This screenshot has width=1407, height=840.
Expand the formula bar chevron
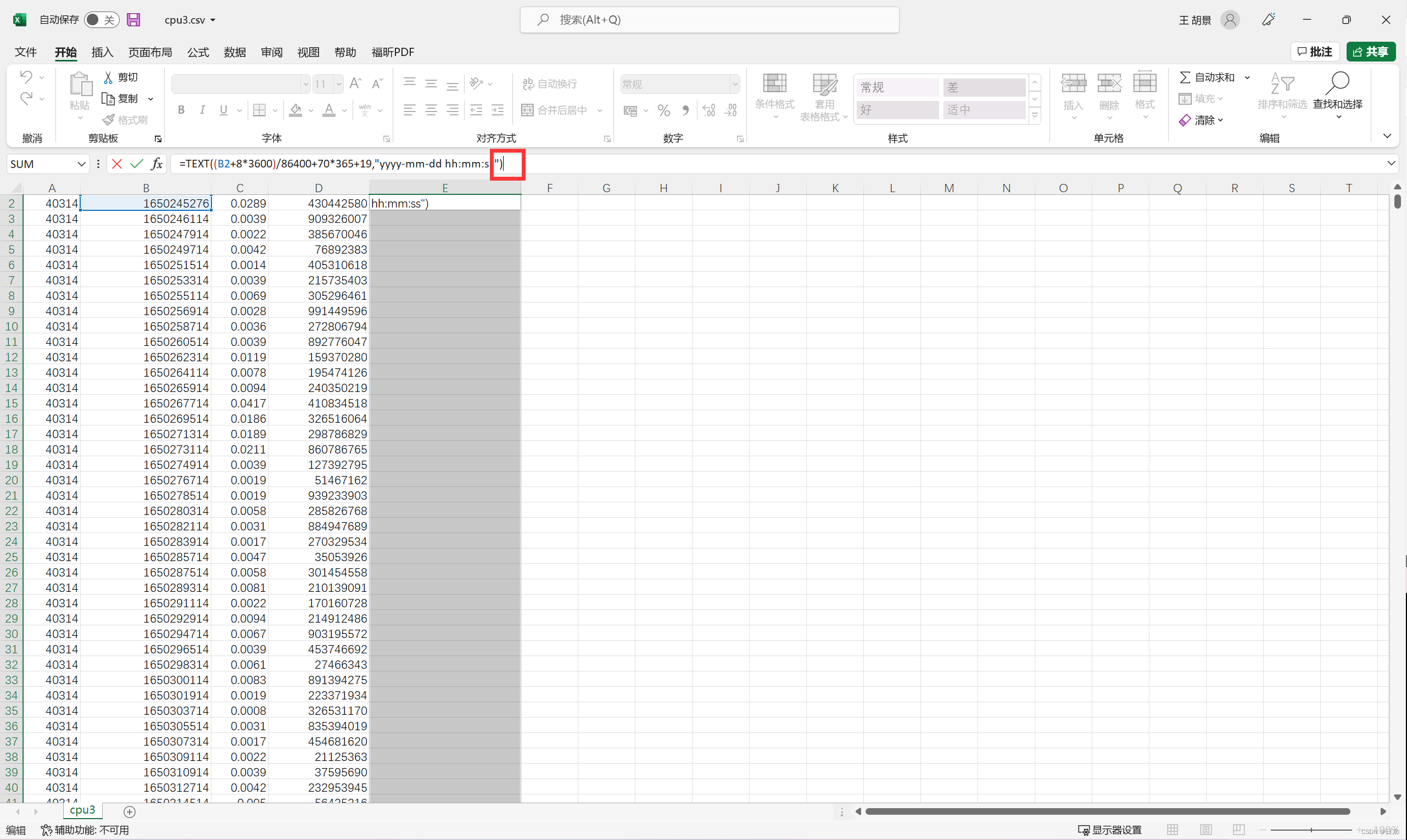pos(1391,164)
